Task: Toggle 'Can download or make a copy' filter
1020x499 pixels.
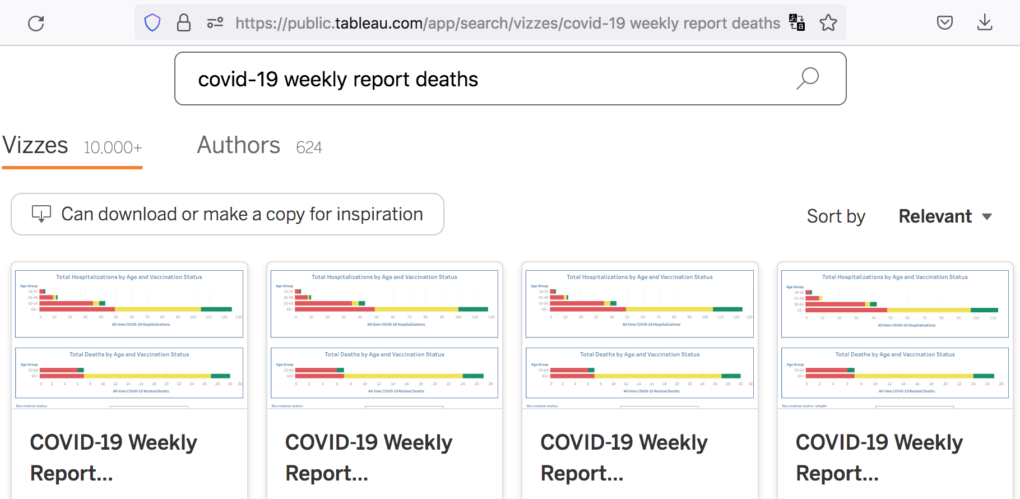Action: (x=227, y=214)
